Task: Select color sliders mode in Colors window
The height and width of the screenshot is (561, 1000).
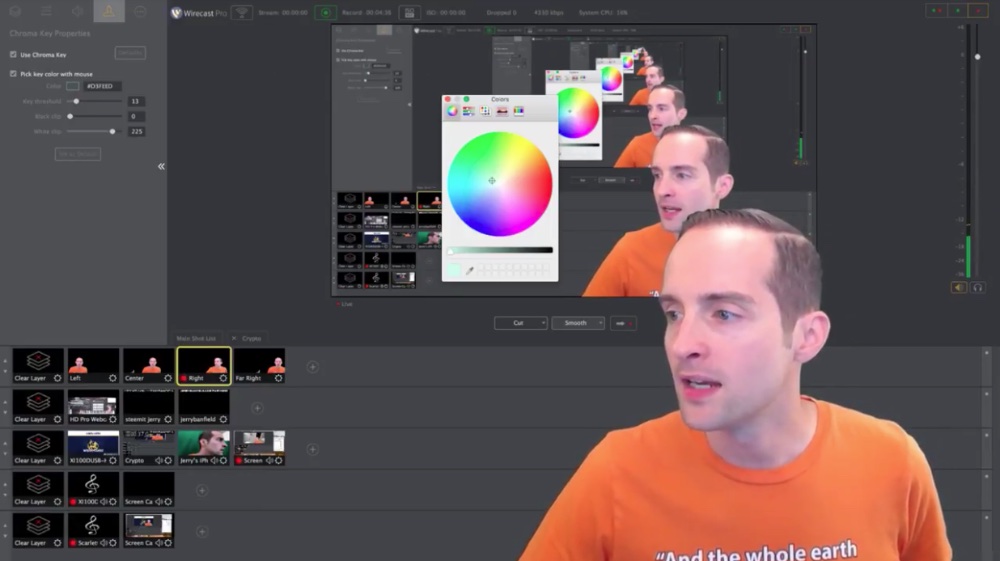Action: click(469, 111)
